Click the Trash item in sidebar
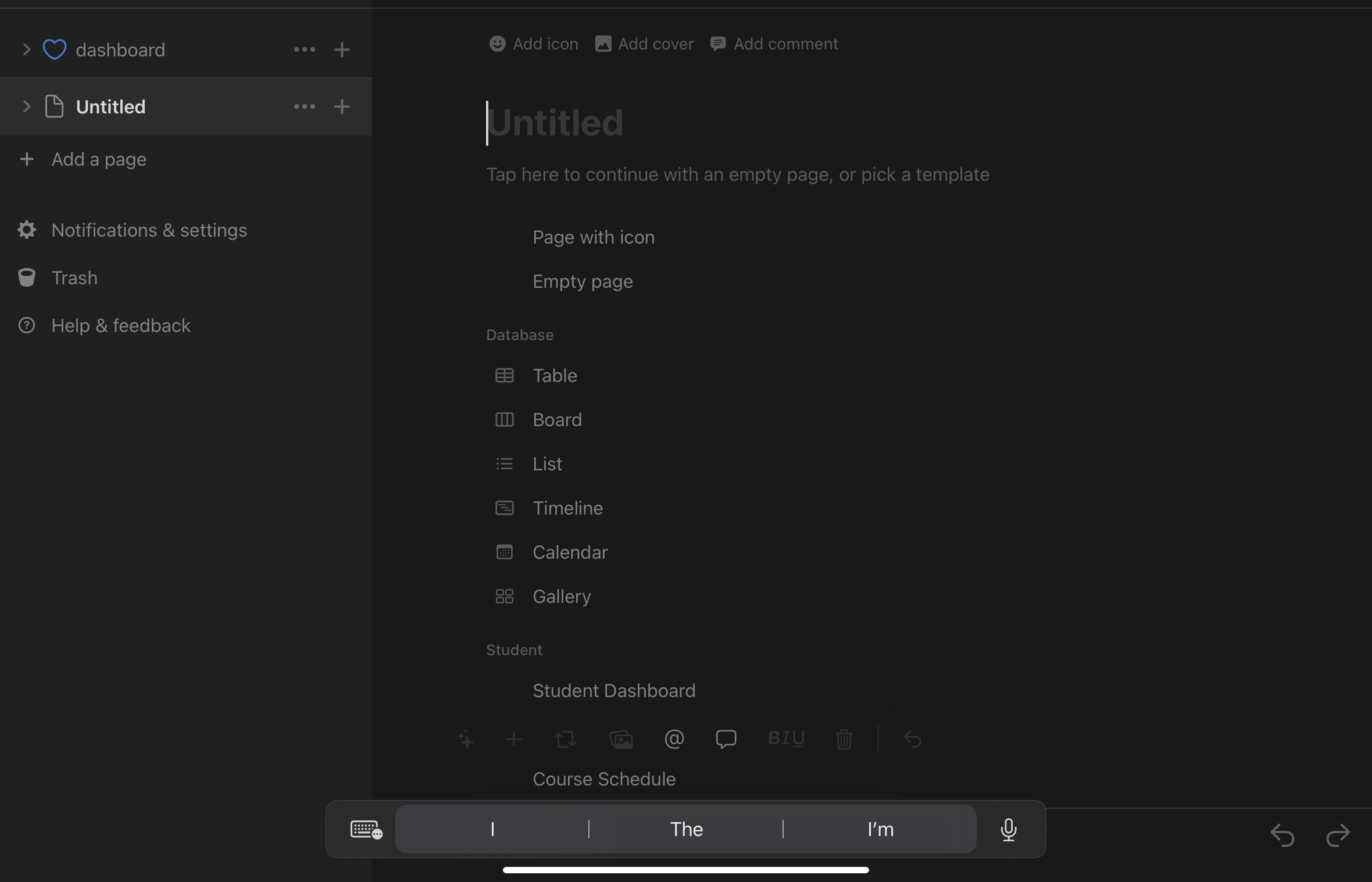 [x=74, y=278]
